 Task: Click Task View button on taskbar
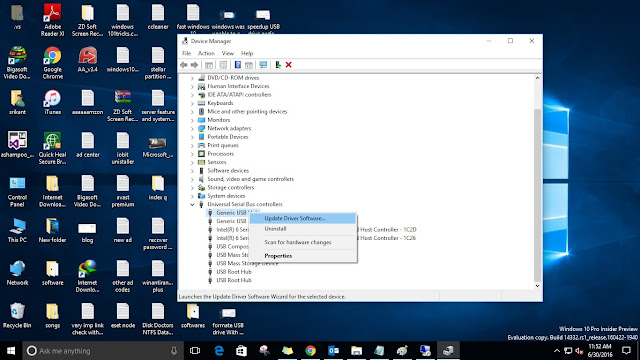tap(195, 351)
